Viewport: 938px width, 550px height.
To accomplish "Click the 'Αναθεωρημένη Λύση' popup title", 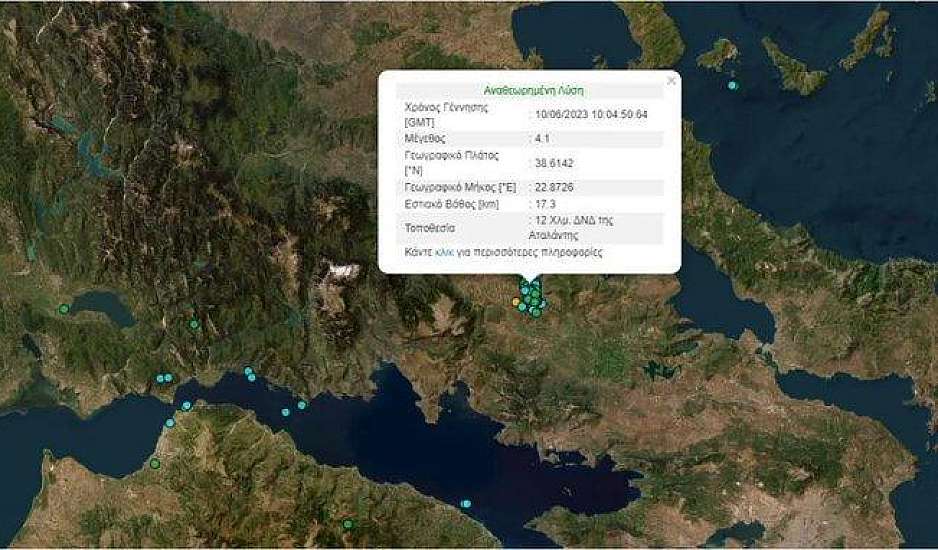I will (530, 90).
